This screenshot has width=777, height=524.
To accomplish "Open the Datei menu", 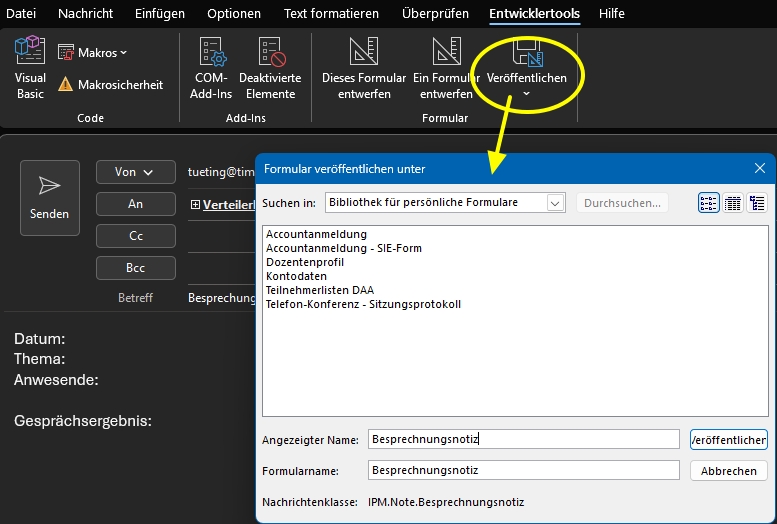I will [21, 13].
